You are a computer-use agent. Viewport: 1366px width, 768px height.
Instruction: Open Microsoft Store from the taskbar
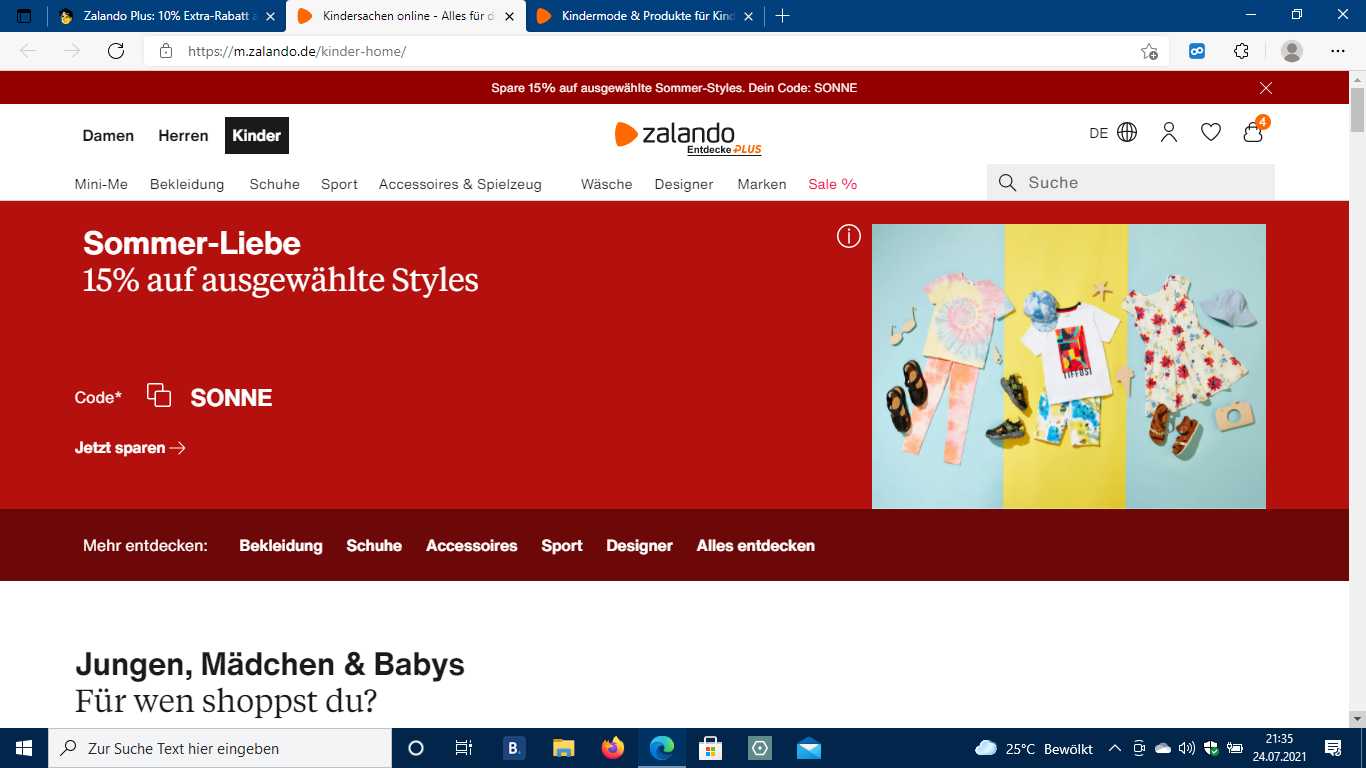711,748
